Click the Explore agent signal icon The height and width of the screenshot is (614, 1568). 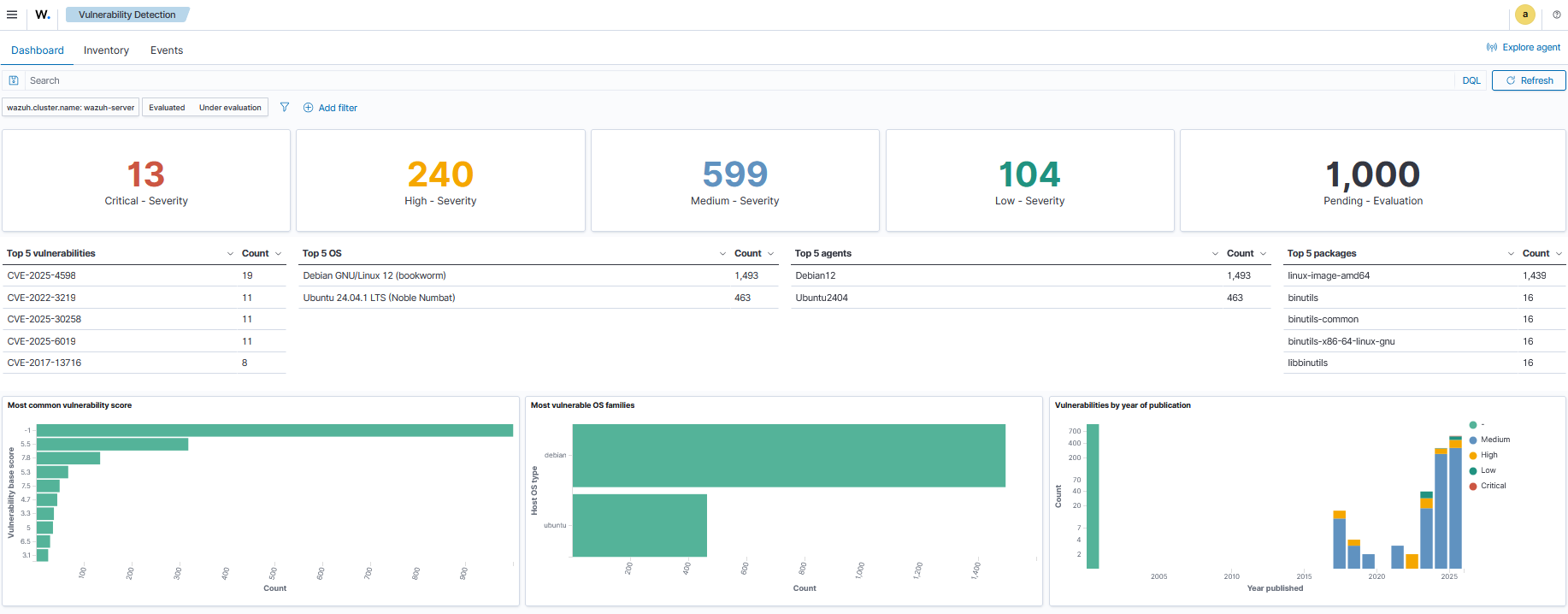(x=1491, y=48)
